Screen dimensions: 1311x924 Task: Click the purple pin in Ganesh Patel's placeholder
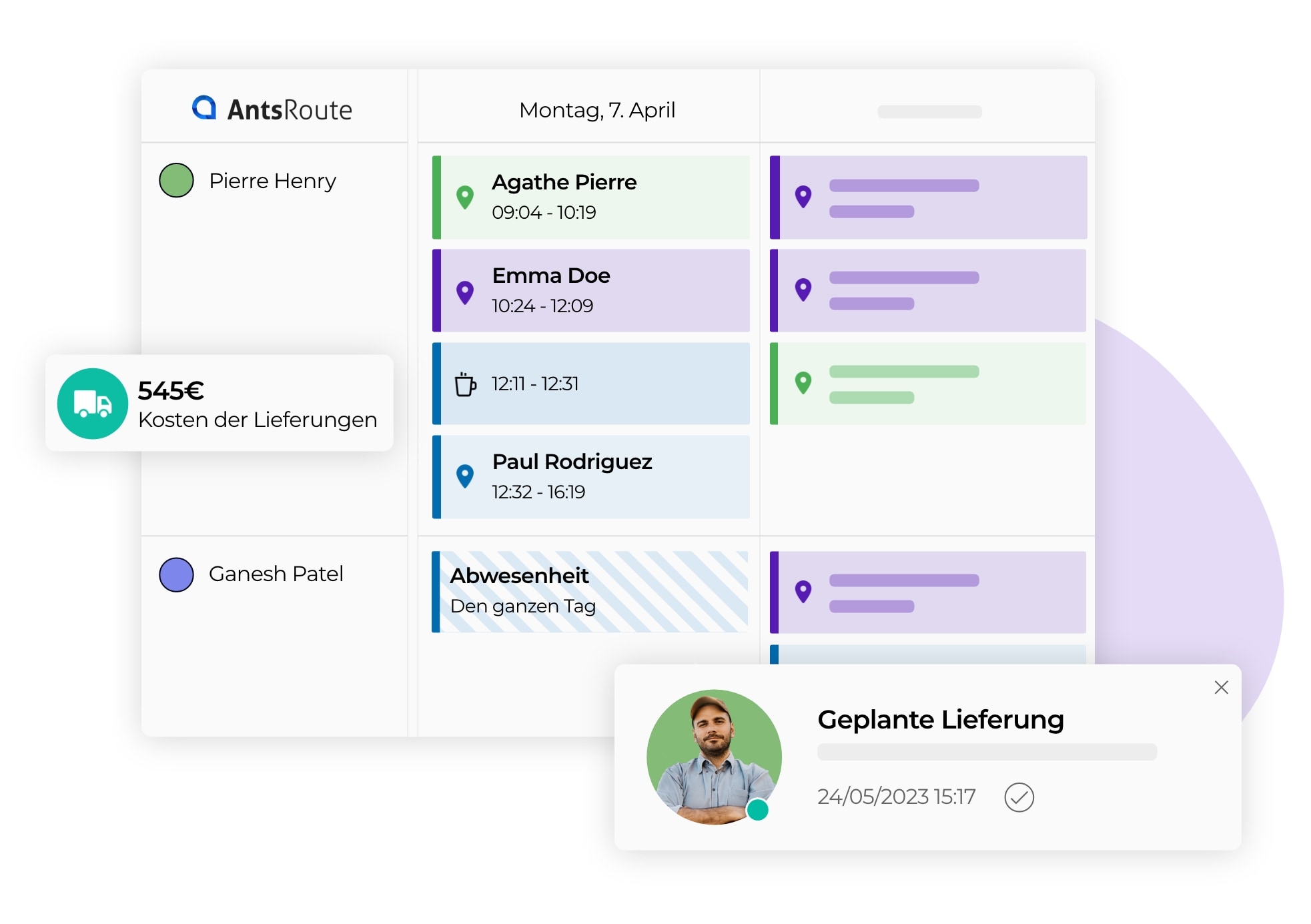(803, 591)
